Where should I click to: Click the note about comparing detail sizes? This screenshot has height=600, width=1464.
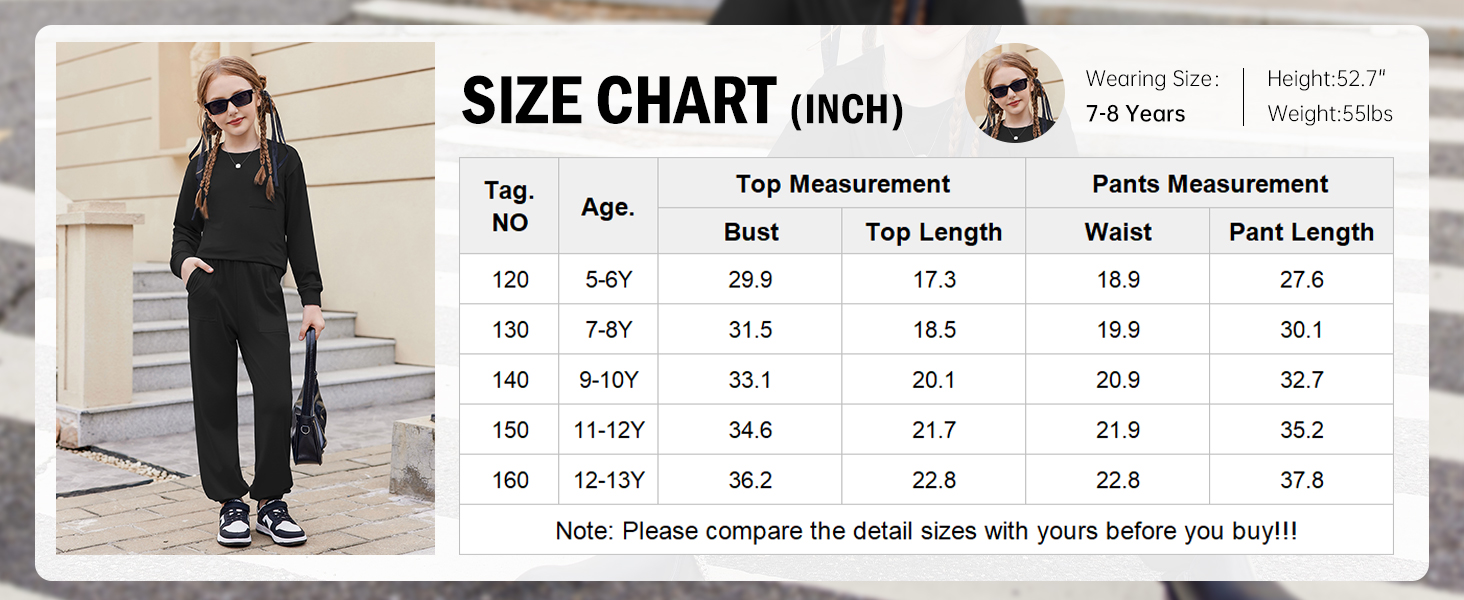pyautogui.click(x=926, y=531)
